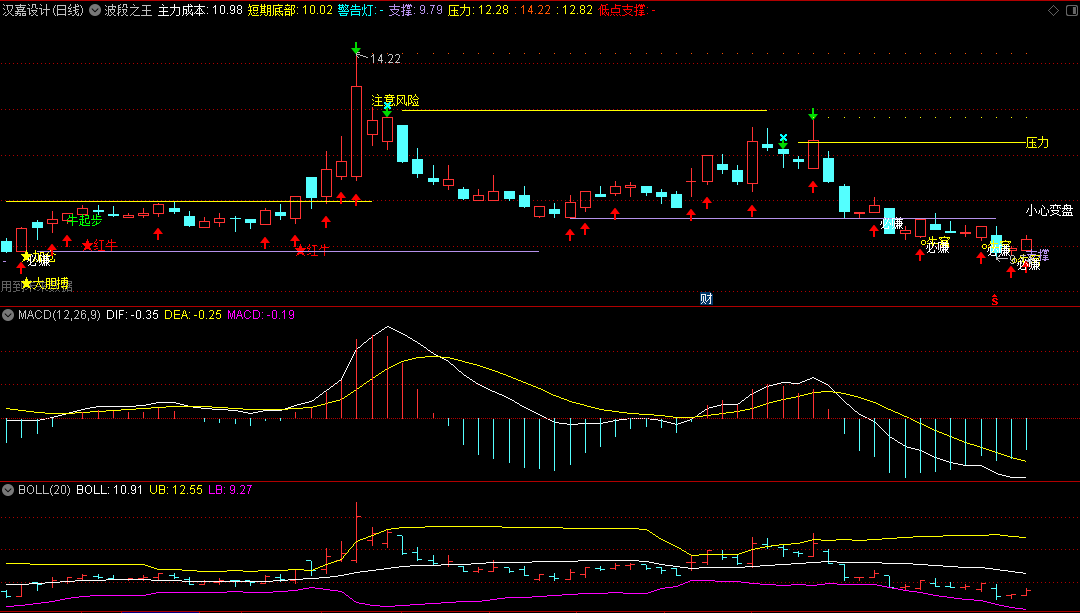Click the yellow star beside 大胆搏
This screenshot has width=1080, height=613.
tap(26, 283)
